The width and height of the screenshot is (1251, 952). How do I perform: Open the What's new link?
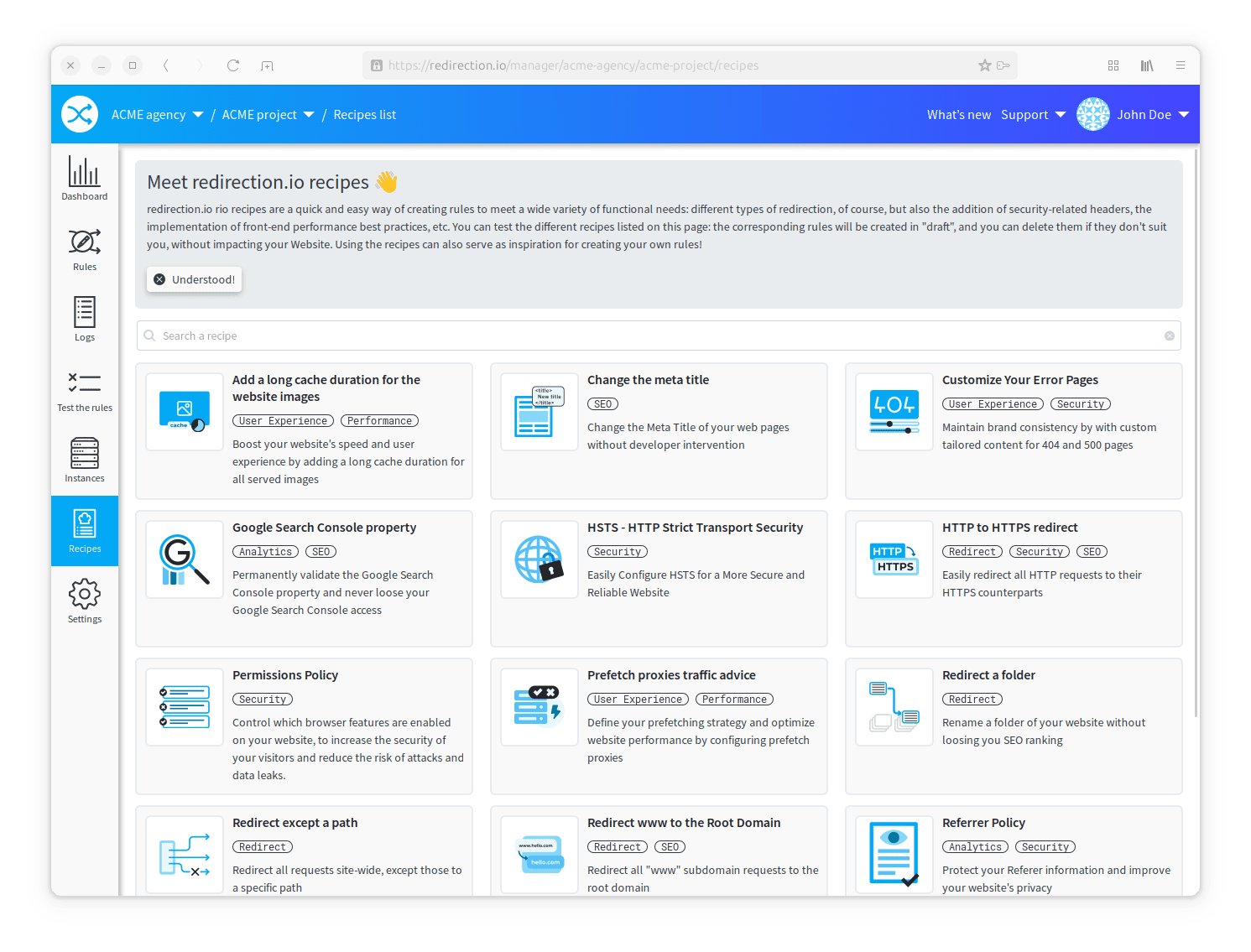pos(959,115)
